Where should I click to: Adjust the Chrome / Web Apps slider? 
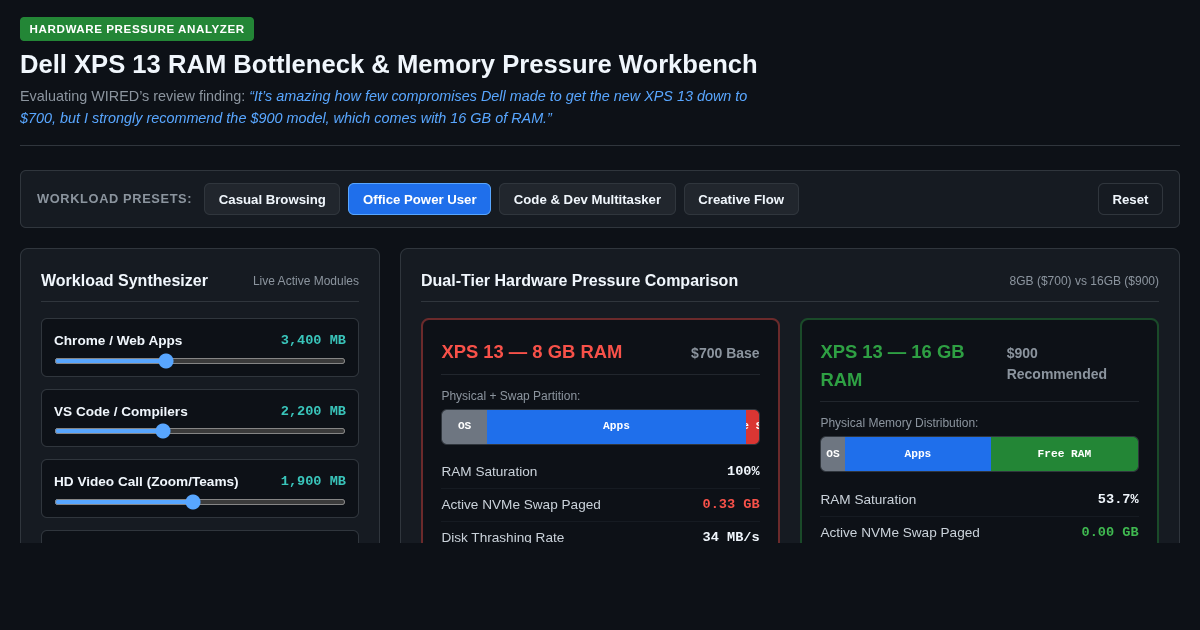(x=200, y=361)
